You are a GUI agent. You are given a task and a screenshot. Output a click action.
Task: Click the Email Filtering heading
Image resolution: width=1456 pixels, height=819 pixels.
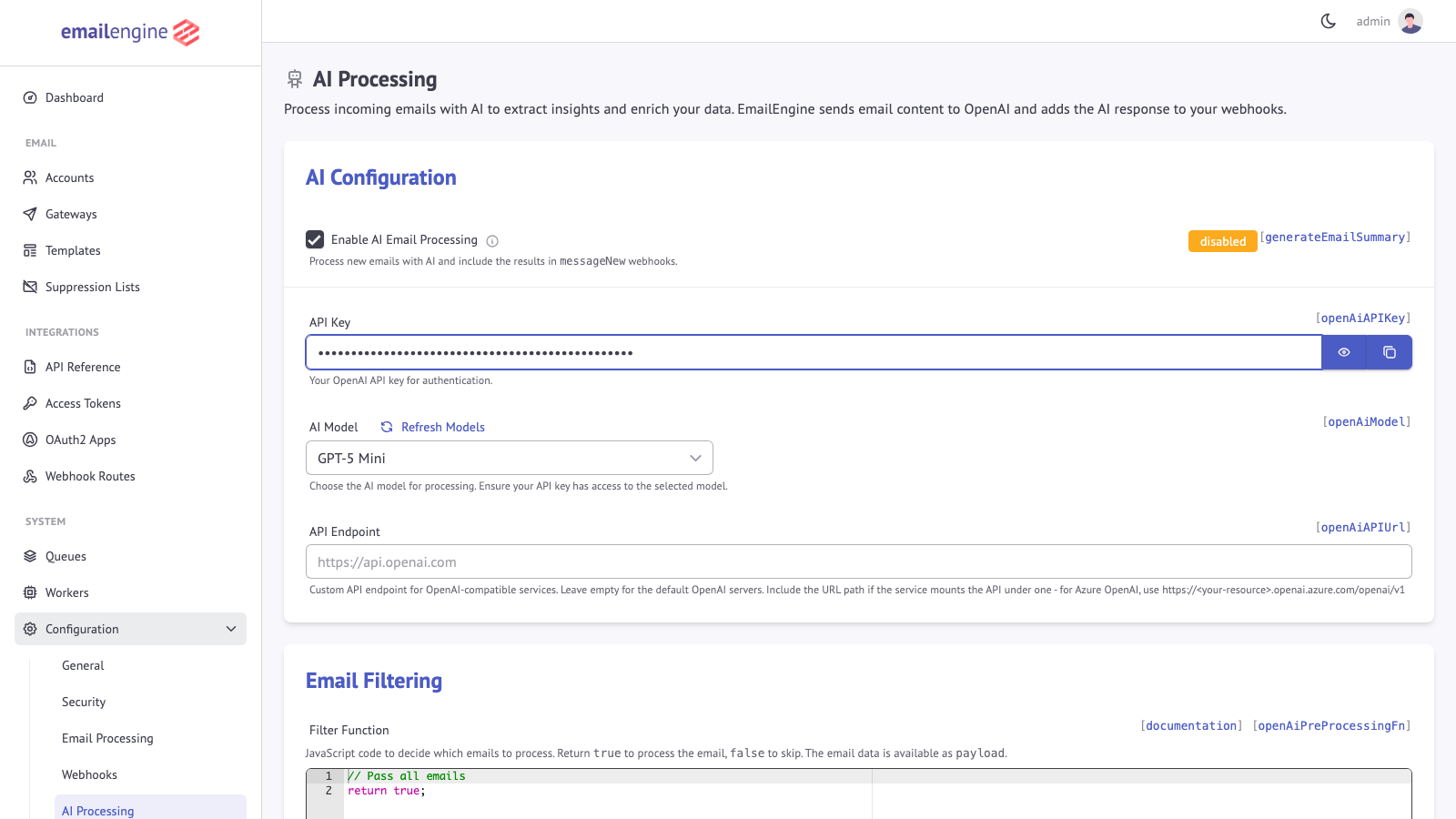[x=374, y=681]
